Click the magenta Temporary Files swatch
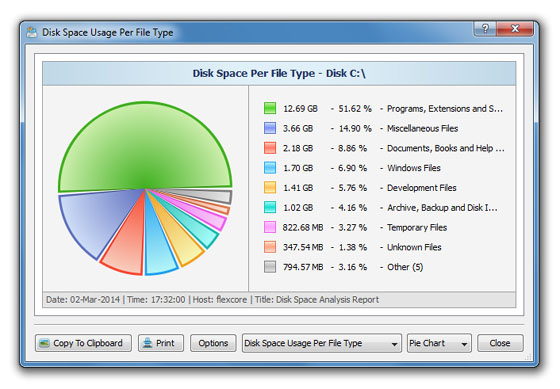The height and width of the screenshot is (389, 560). (270, 227)
